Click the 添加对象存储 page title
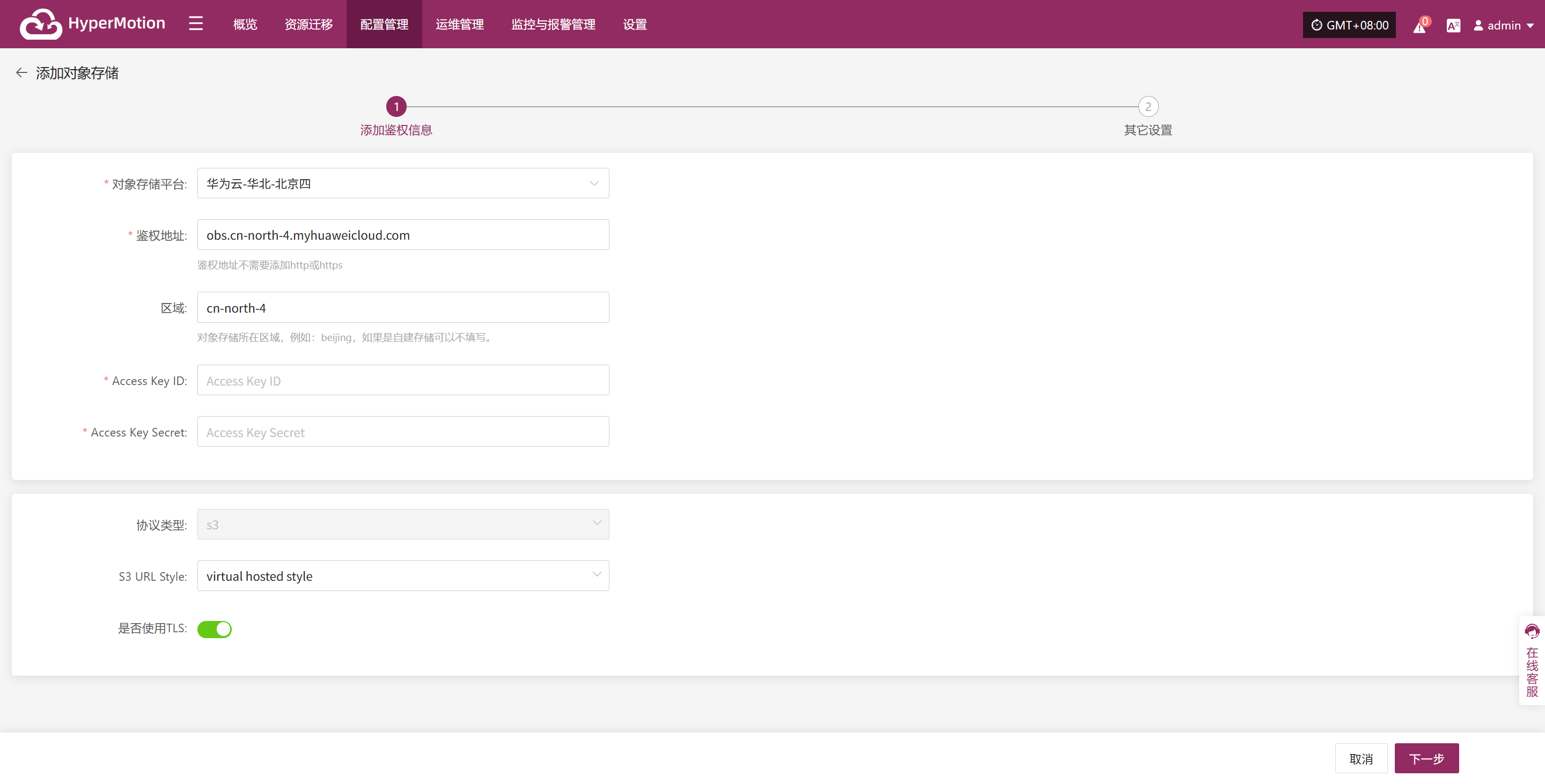The height and width of the screenshot is (784, 1545). 77,73
